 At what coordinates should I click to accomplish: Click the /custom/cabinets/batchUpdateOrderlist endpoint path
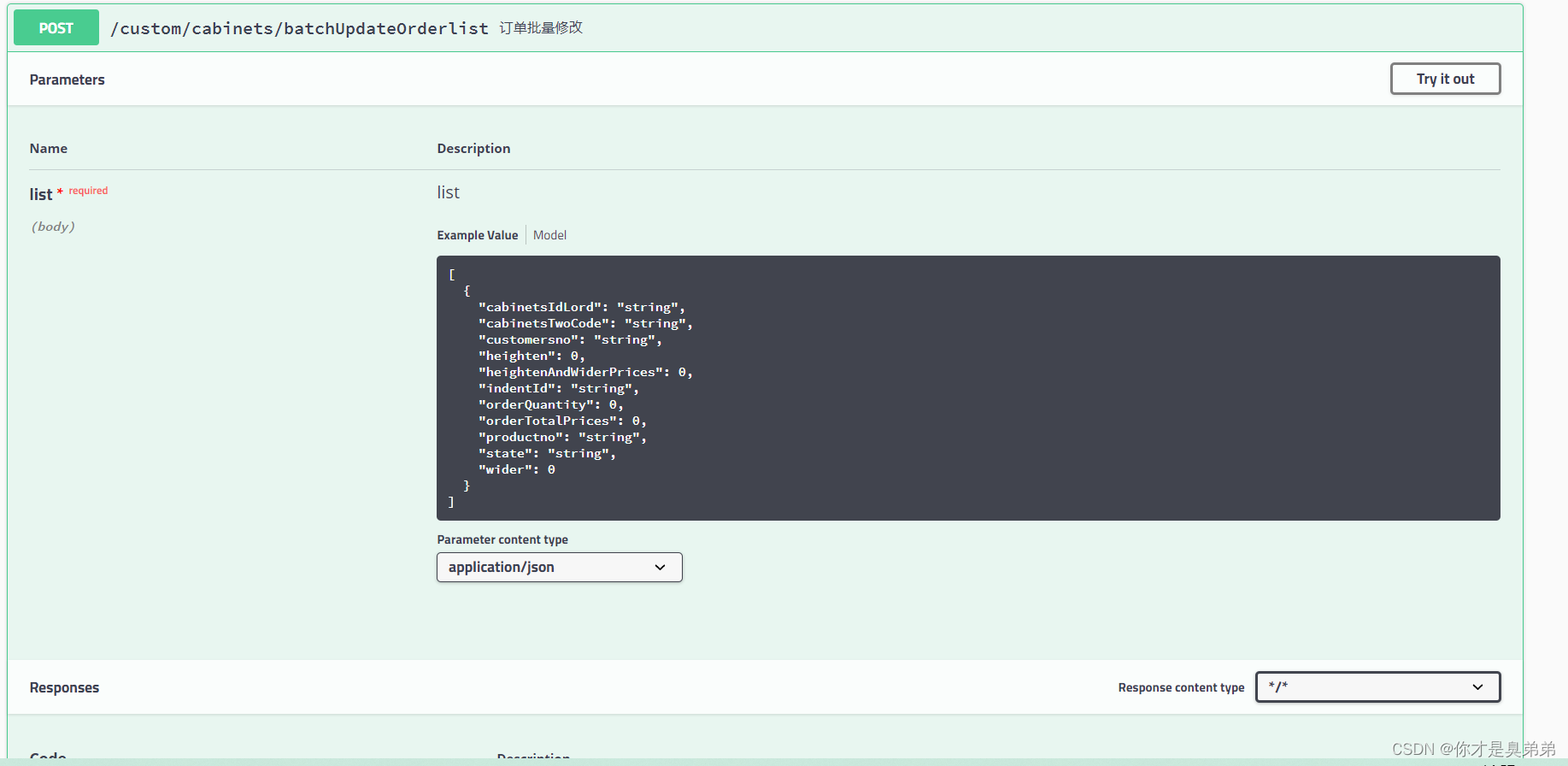click(299, 28)
